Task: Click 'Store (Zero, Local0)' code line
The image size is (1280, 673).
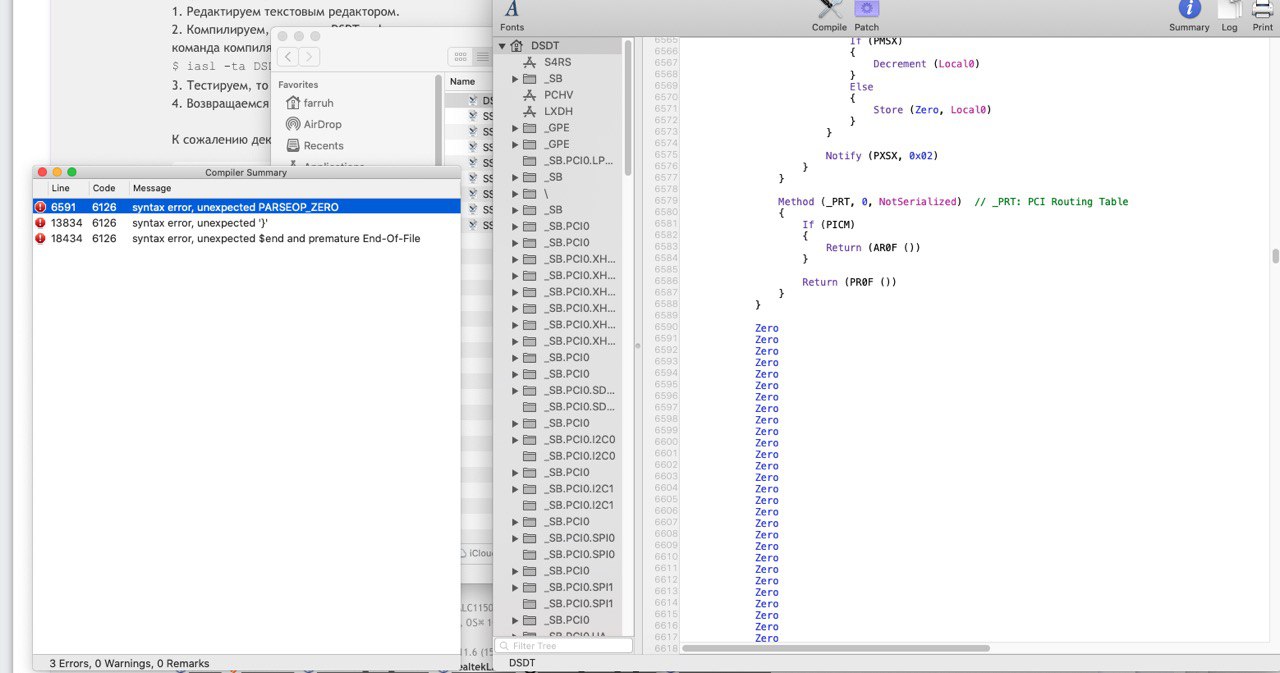Action: point(932,109)
